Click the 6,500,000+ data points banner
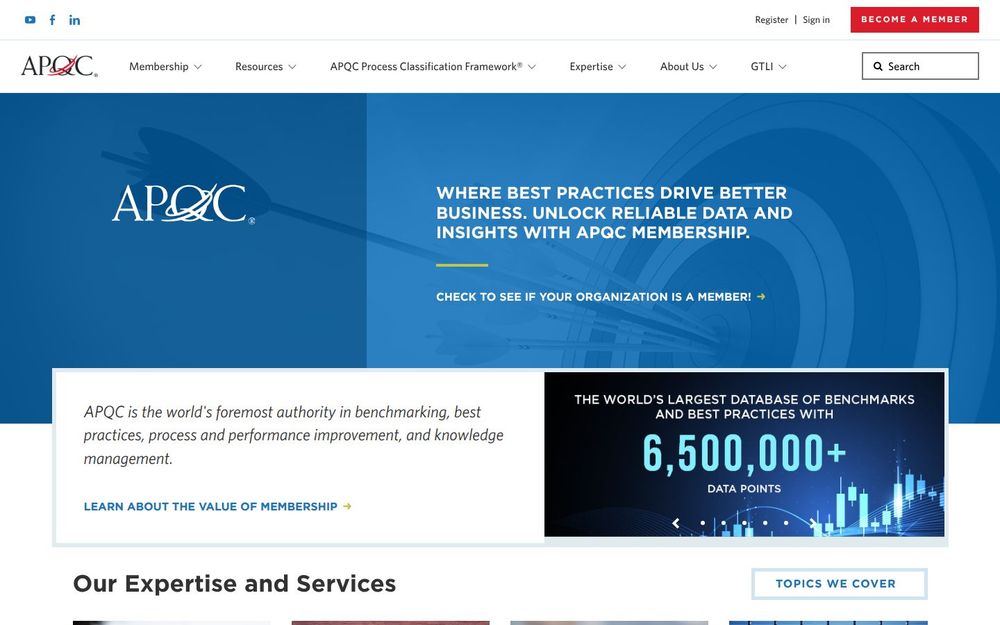Viewport: 1000px width, 625px height. (x=744, y=454)
